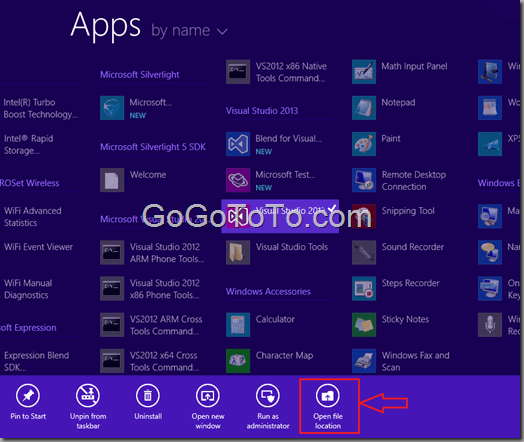Click the Open file location icon
Image resolution: width=524 pixels, height=442 pixels.
pyautogui.click(x=328, y=396)
